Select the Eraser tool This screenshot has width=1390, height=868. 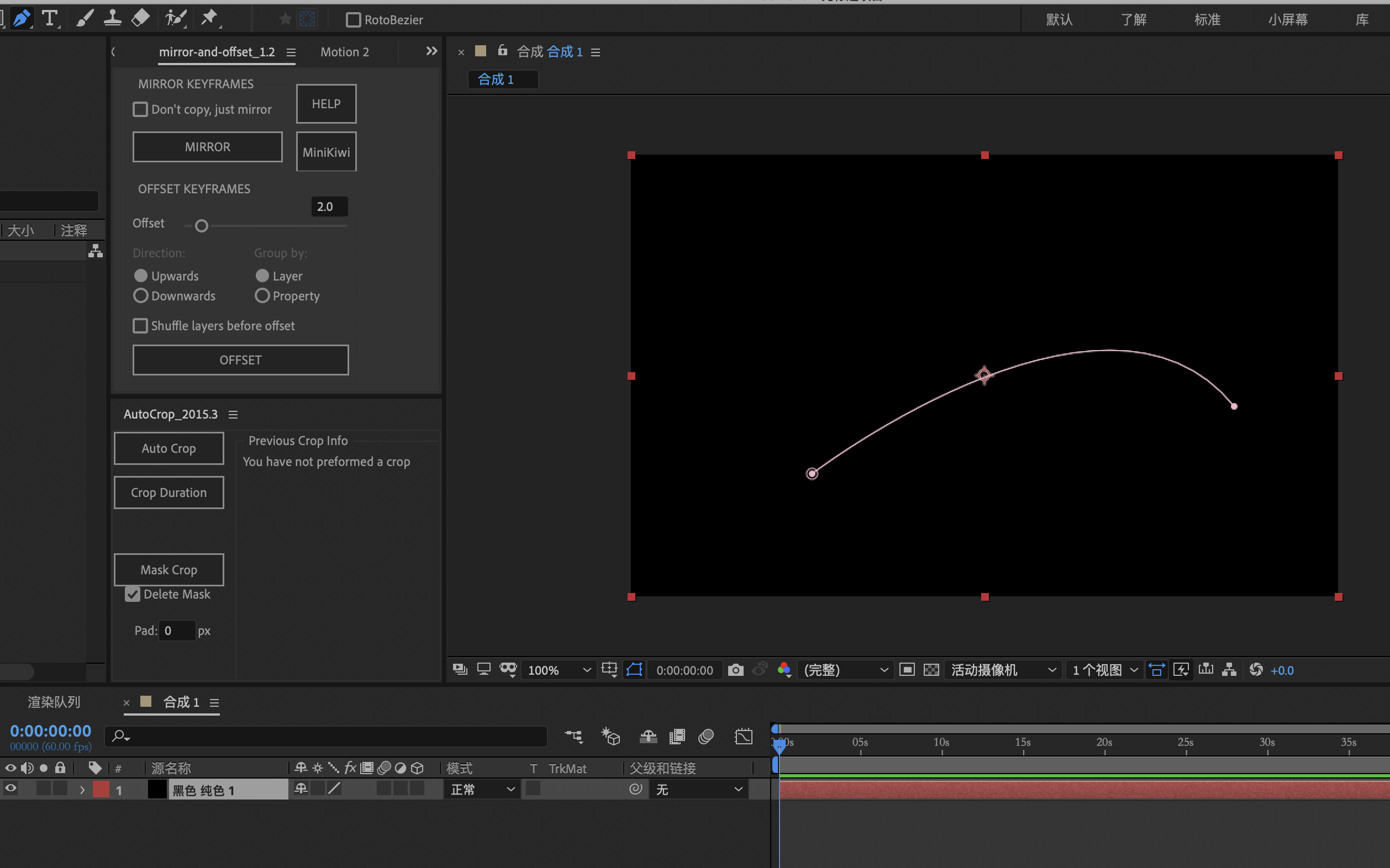tap(140, 19)
